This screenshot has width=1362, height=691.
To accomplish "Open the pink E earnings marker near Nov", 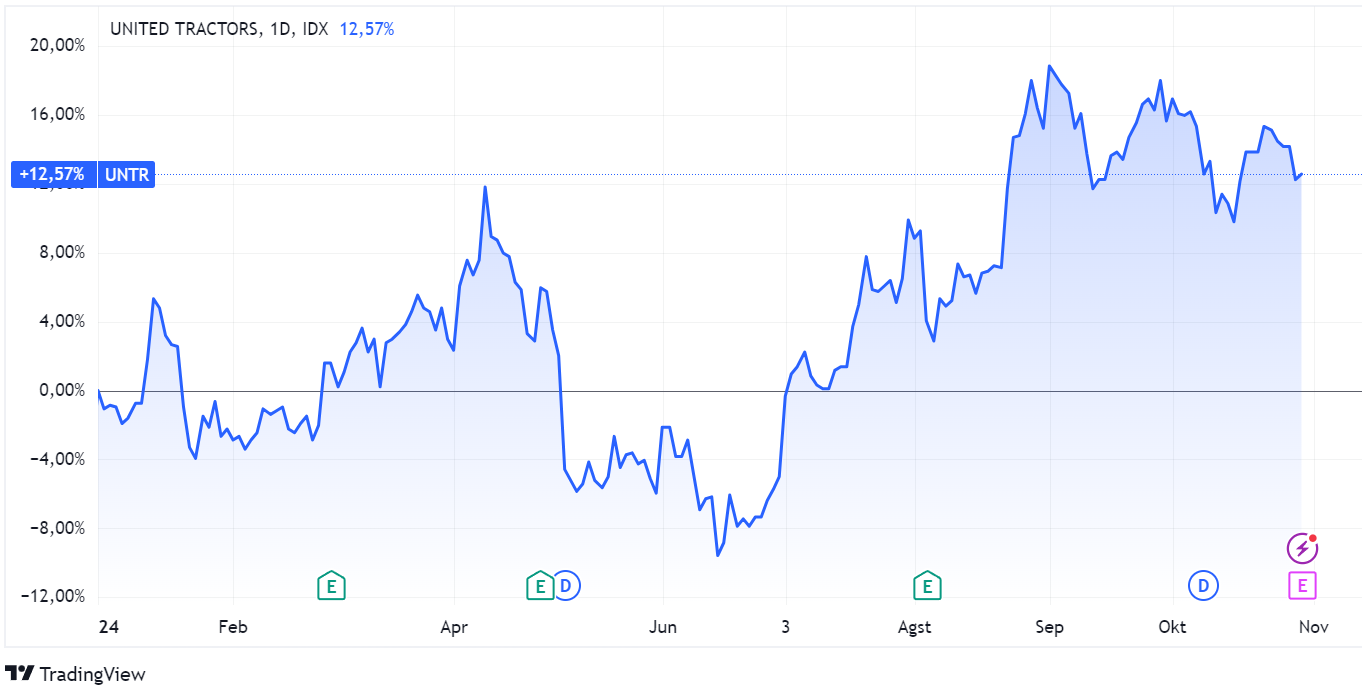I will pyautogui.click(x=1301, y=586).
